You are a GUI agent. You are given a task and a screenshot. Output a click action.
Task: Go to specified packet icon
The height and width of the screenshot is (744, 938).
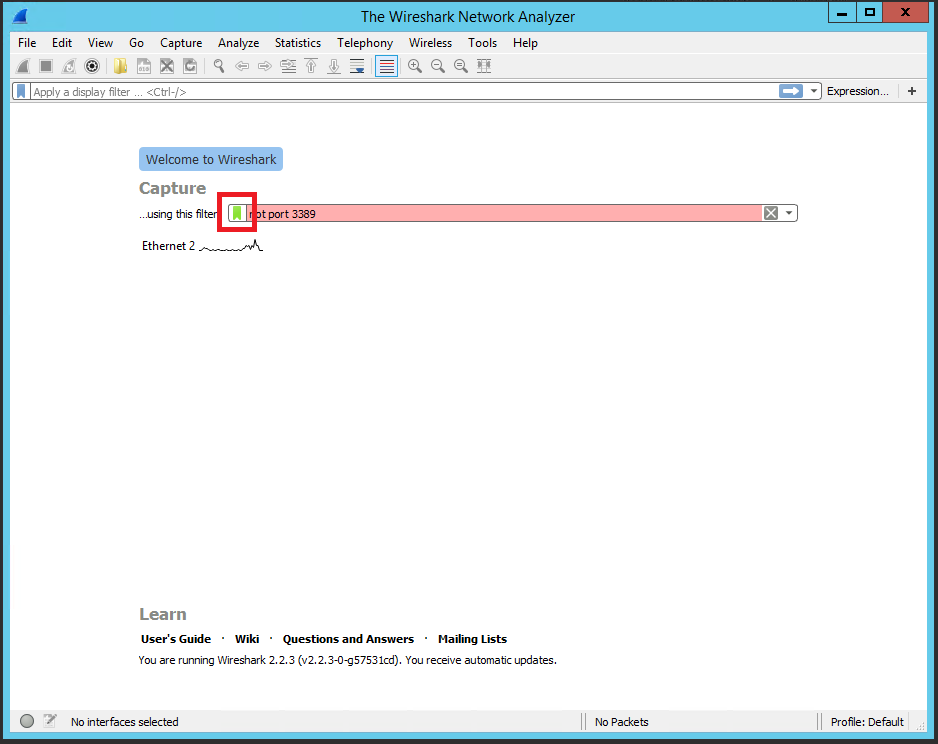click(x=288, y=66)
